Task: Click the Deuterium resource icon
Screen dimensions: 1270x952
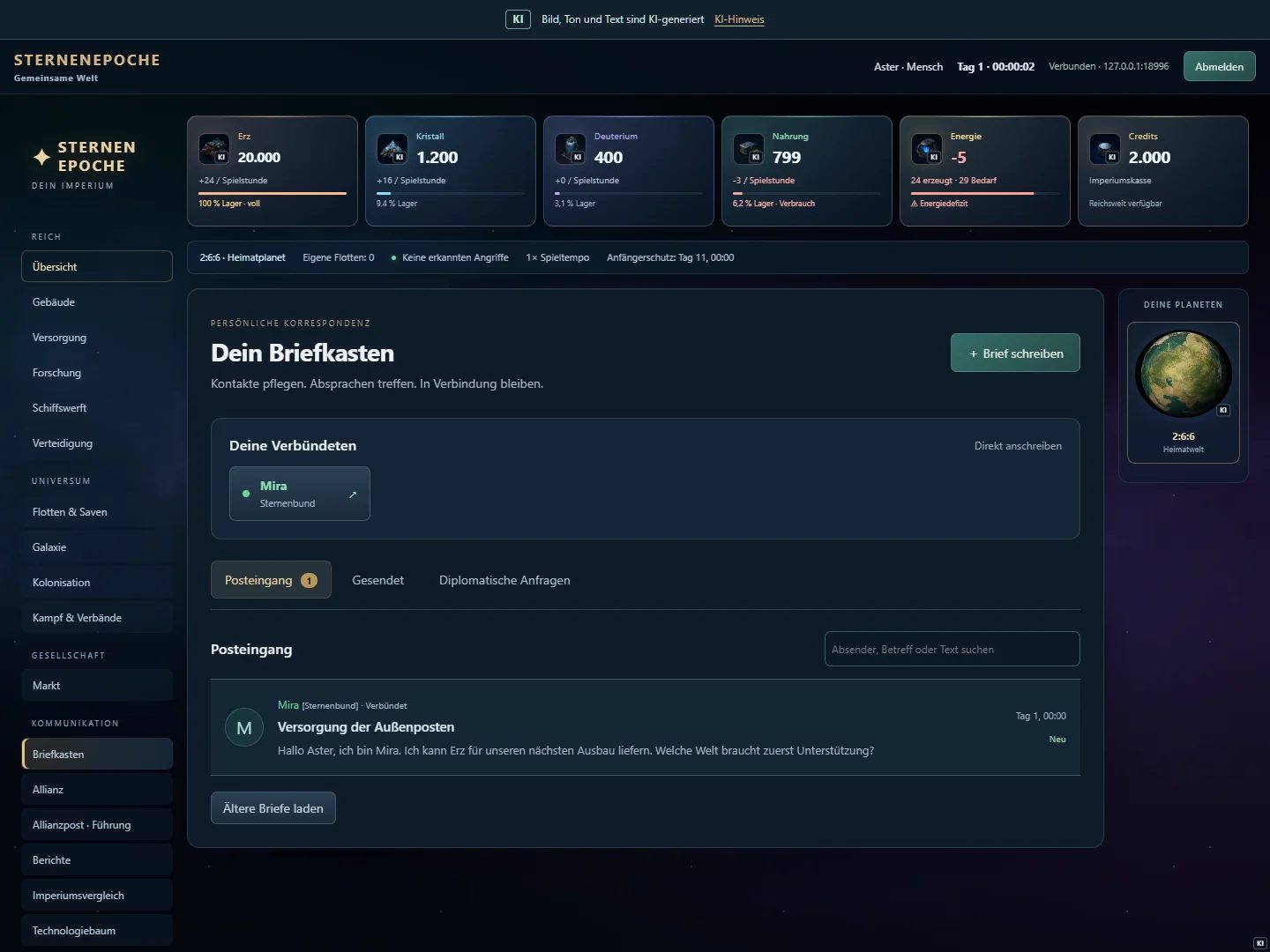Action: coord(571,149)
